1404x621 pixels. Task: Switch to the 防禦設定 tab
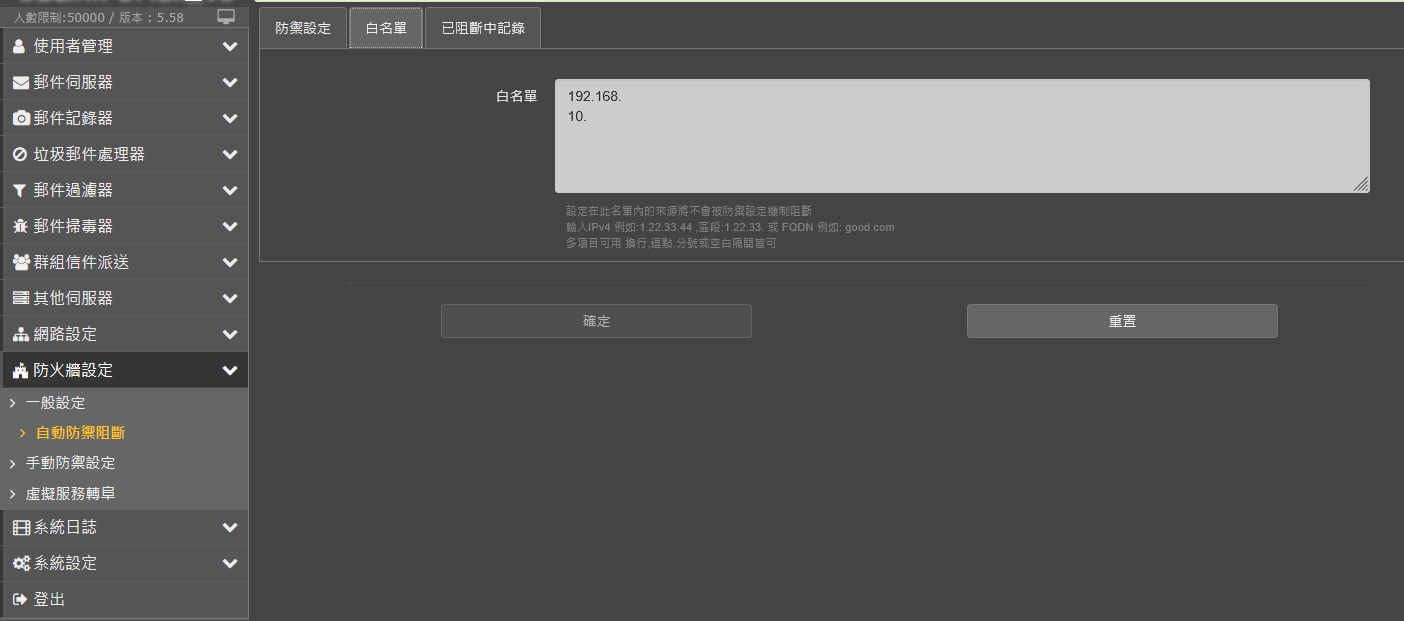point(303,28)
